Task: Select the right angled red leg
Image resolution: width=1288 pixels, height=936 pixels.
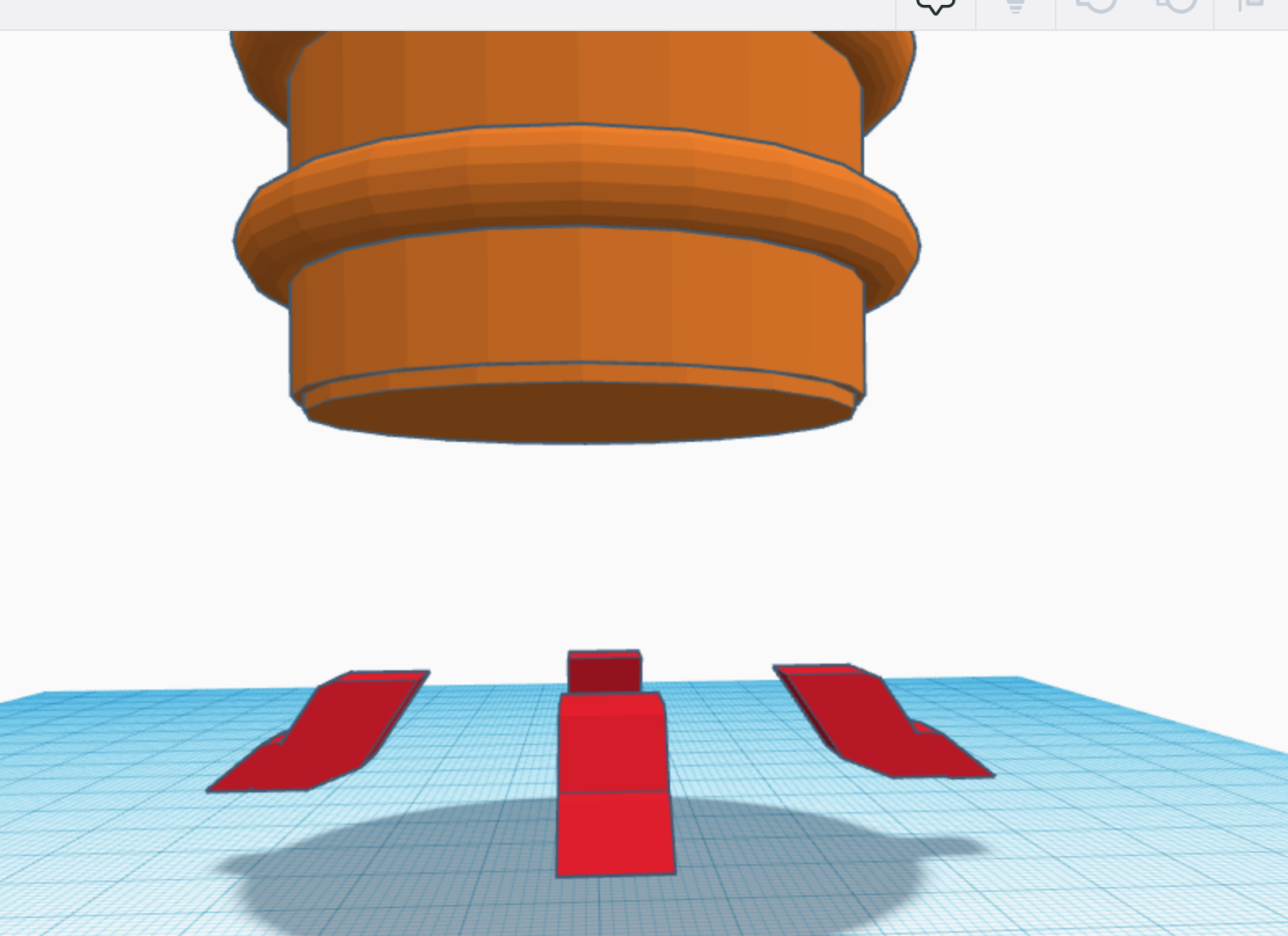Action: (x=882, y=721)
